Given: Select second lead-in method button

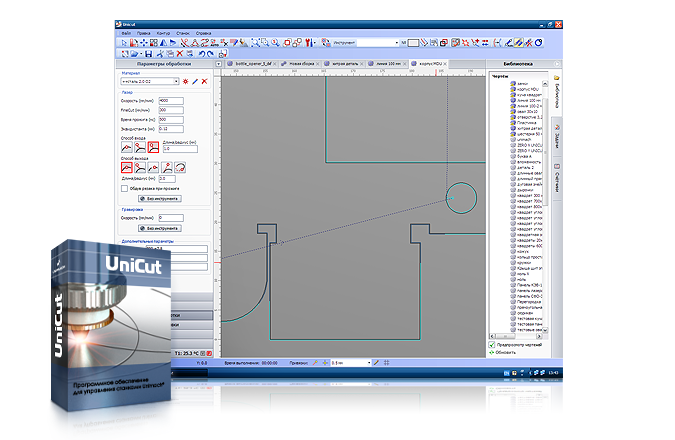Looking at the screenshot, I should pos(140,147).
